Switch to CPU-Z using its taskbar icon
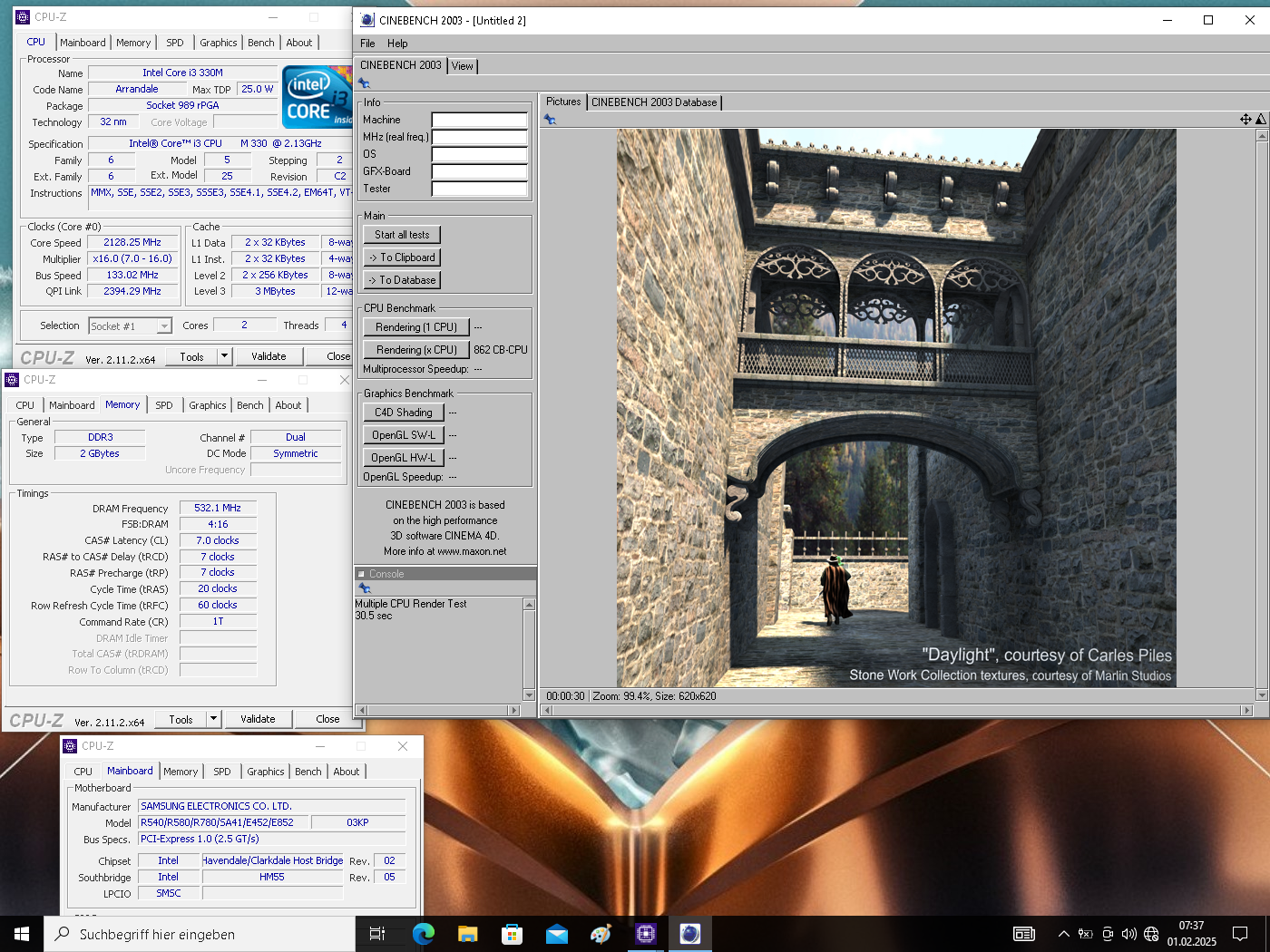The image size is (1270, 952). point(645,934)
